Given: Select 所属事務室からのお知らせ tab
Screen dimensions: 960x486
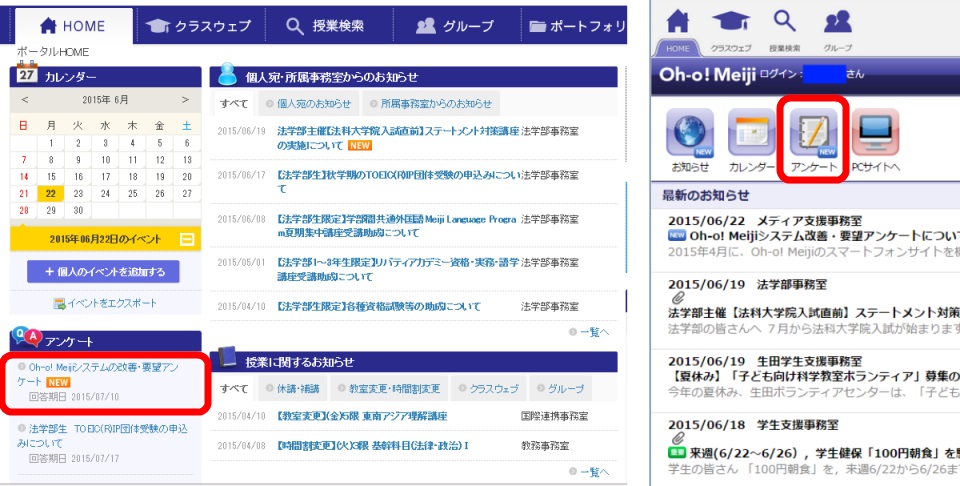Looking at the screenshot, I should click(431, 103).
